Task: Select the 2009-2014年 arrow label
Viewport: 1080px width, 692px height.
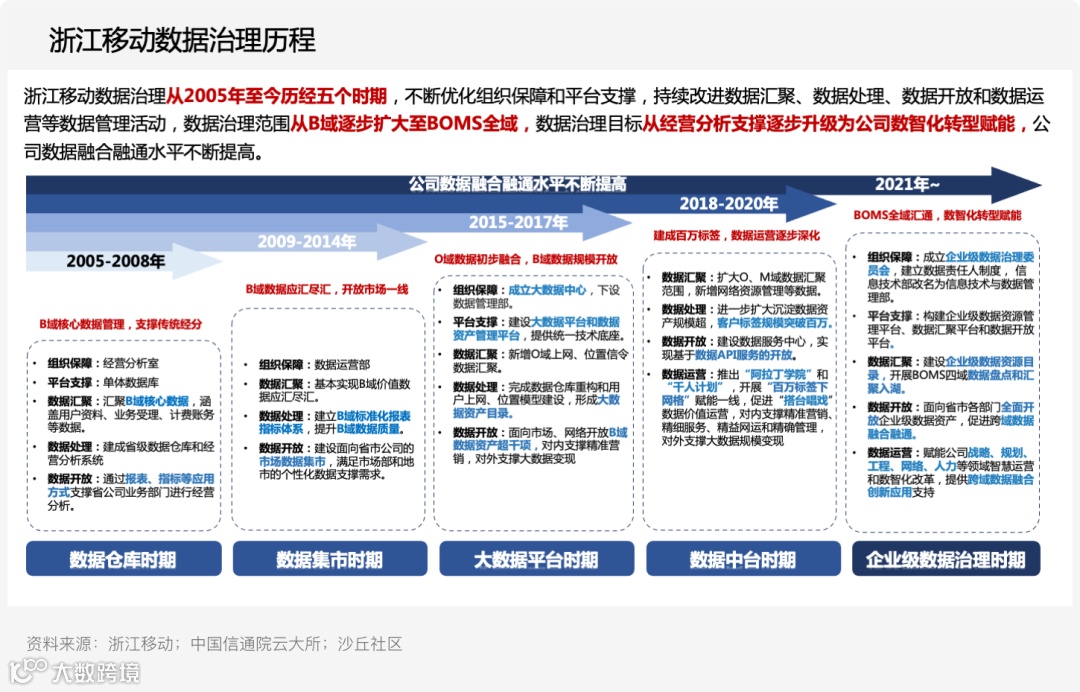Action: pyautogui.click(x=307, y=242)
